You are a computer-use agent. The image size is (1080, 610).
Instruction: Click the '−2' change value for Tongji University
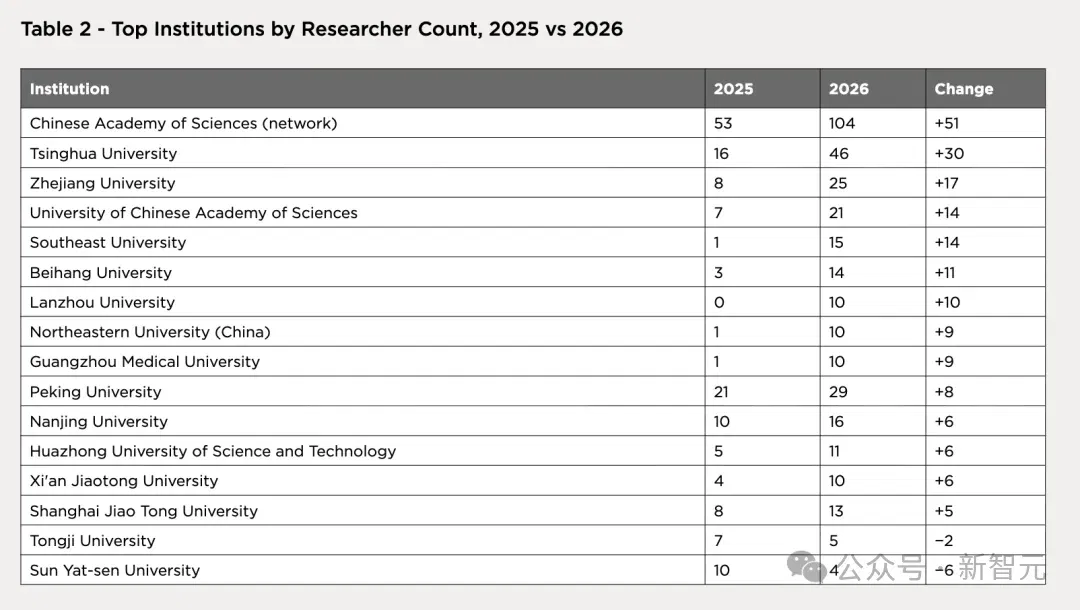pyautogui.click(x=944, y=540)
